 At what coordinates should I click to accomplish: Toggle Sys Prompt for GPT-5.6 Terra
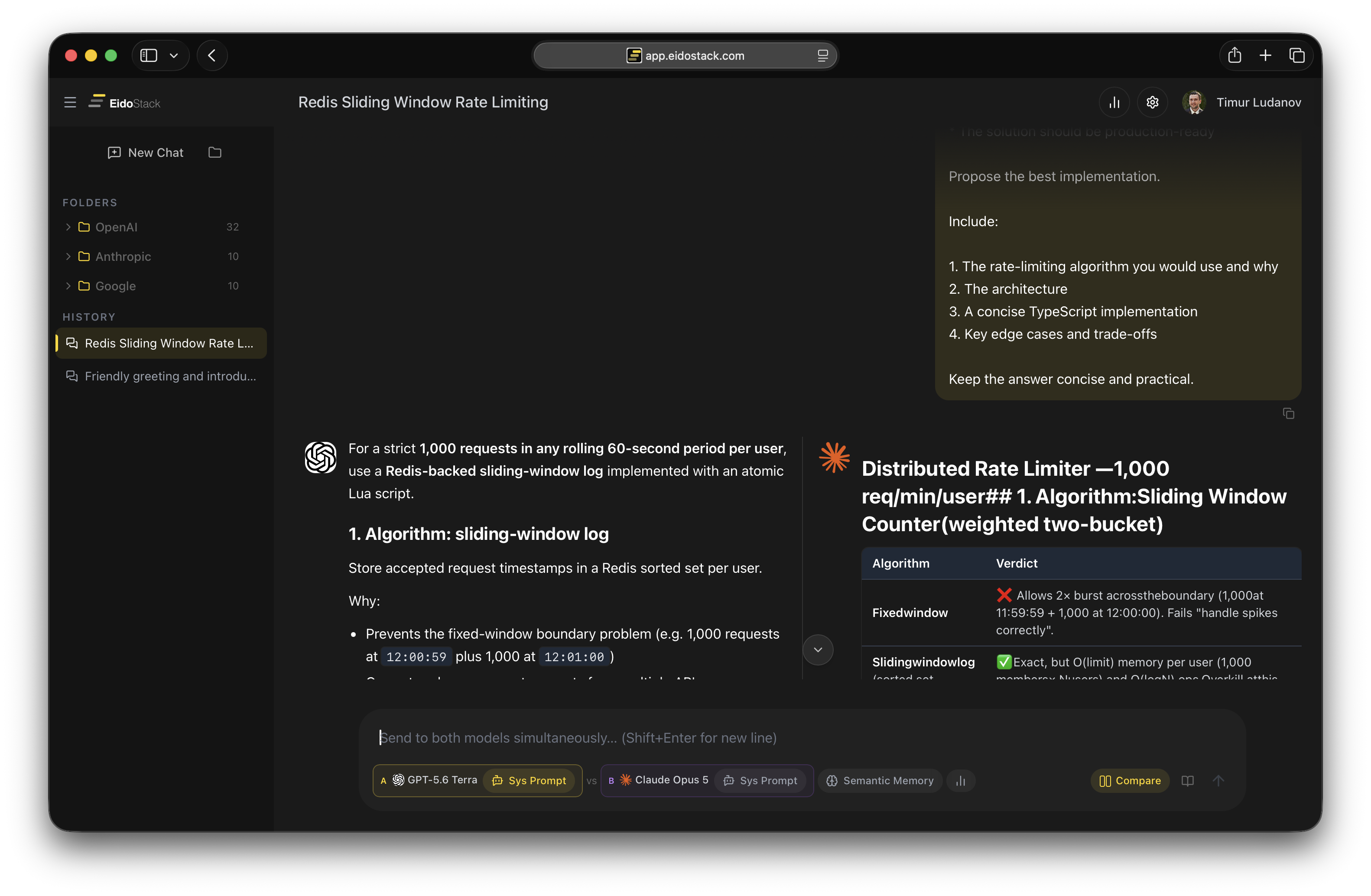point(529,781)
